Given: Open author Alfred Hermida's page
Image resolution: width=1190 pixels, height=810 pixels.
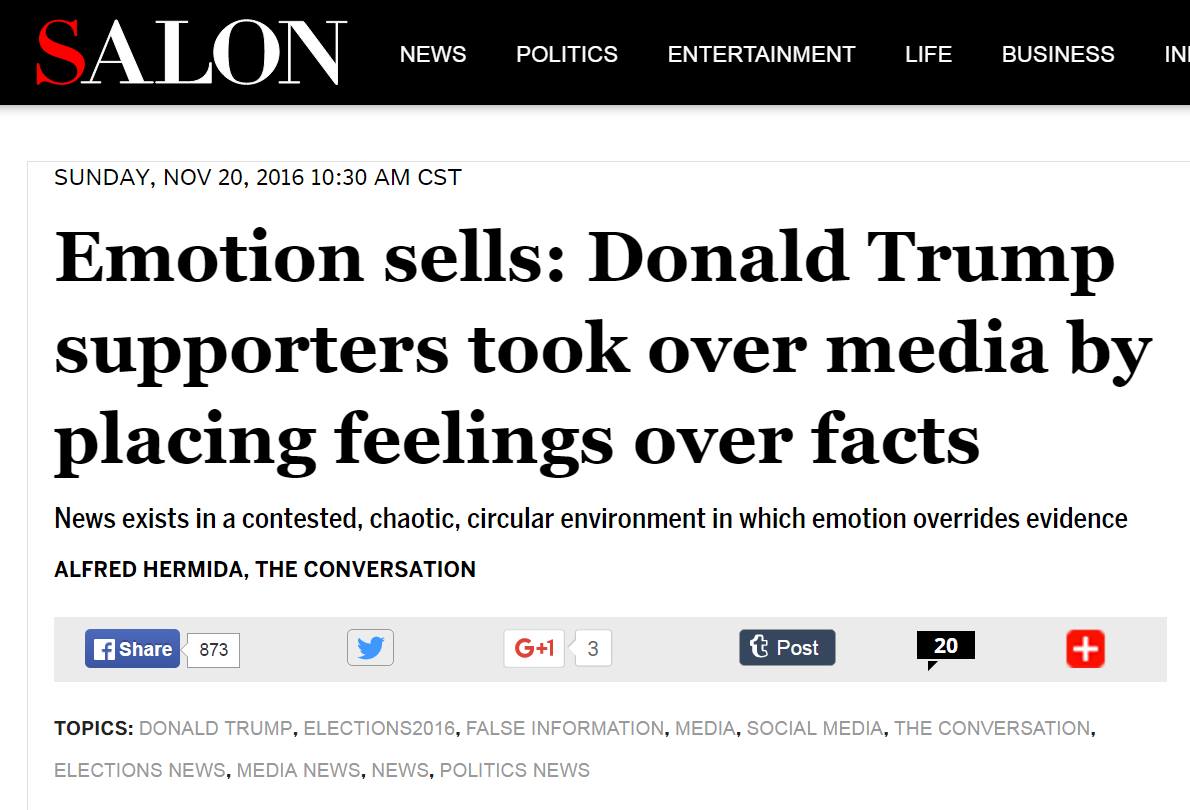Looking at the screenshot, I should click(150, 570).
